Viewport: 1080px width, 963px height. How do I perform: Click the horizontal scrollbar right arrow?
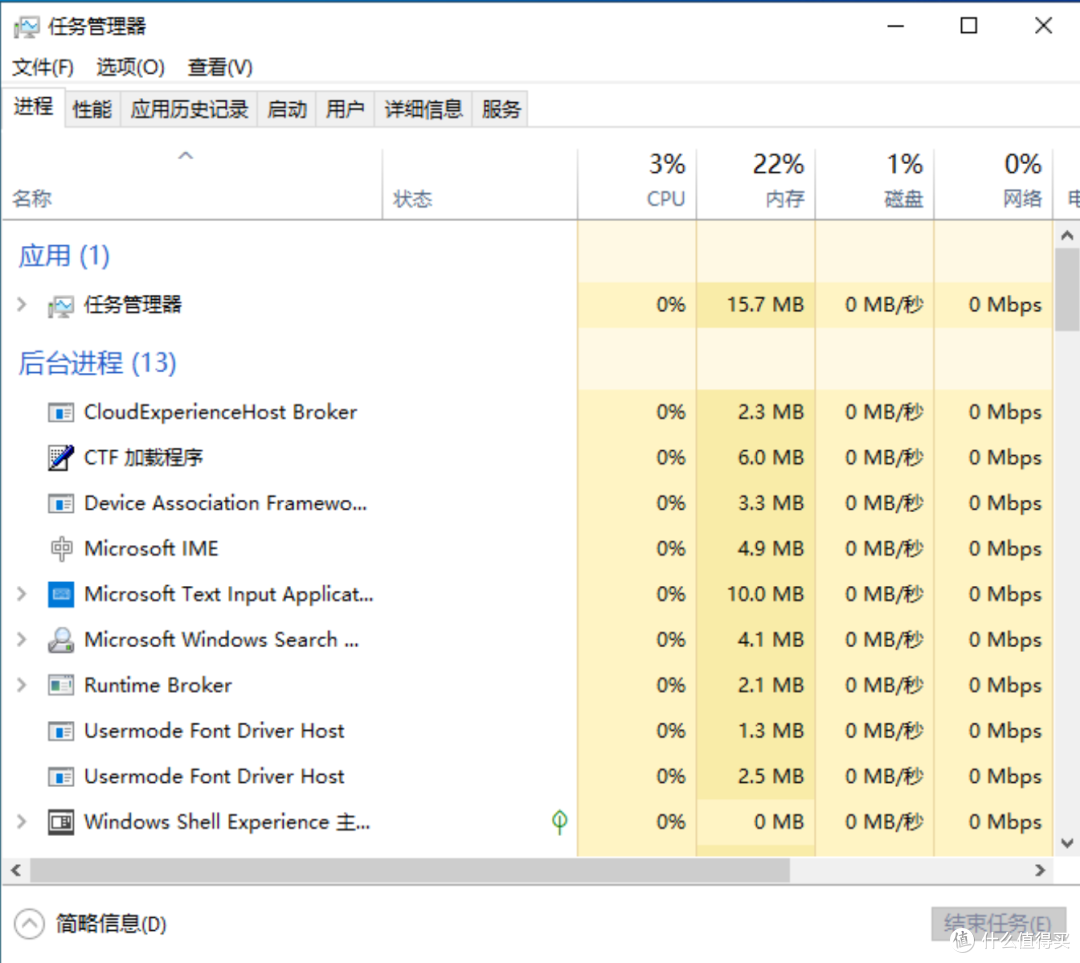[x=1040, y=871]
